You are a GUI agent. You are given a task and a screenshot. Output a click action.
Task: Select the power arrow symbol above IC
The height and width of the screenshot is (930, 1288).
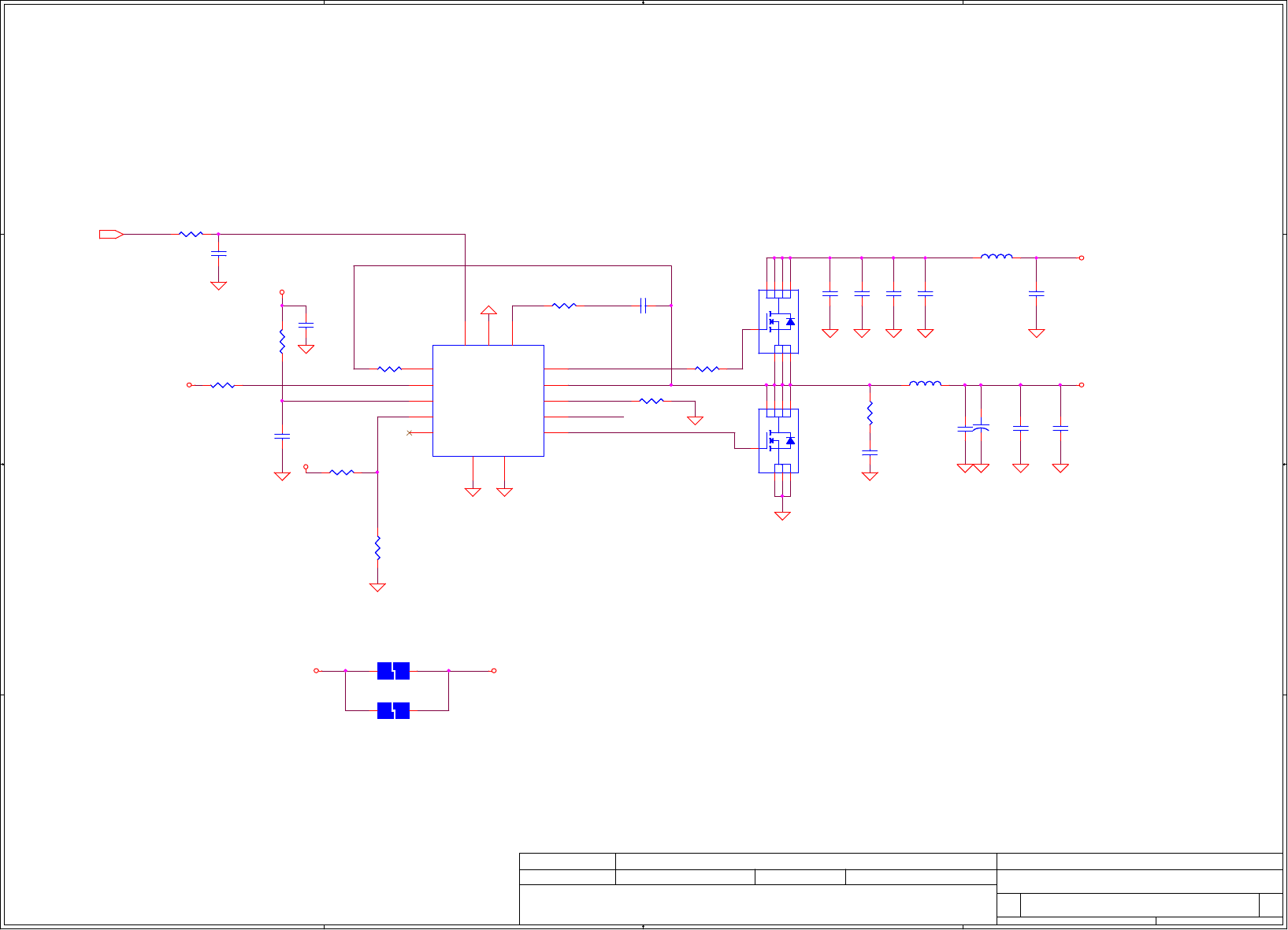(488, 310)
